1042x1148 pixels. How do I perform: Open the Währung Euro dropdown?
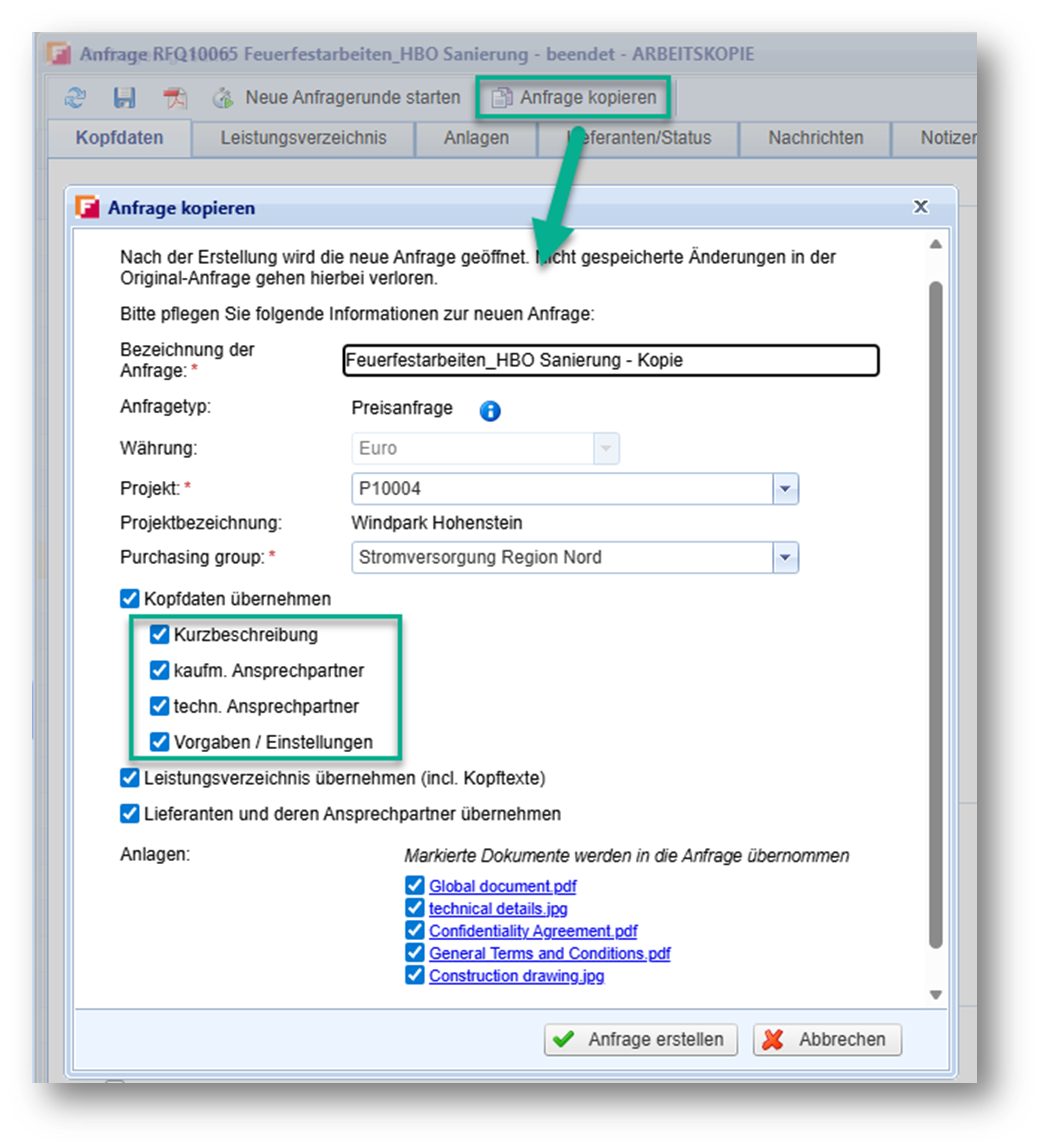[x=606, y=449]
